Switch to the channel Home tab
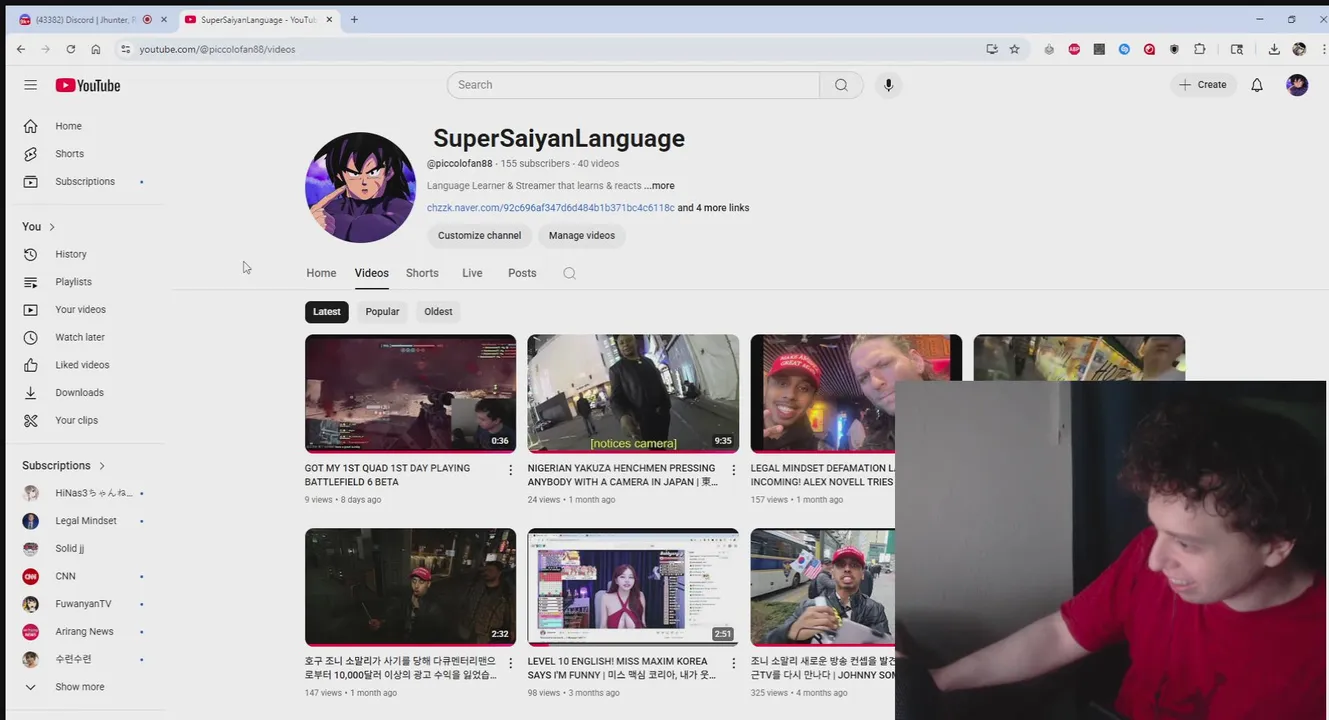The image size is (1329, 720). pyautogui.click(x=321, y=273)
